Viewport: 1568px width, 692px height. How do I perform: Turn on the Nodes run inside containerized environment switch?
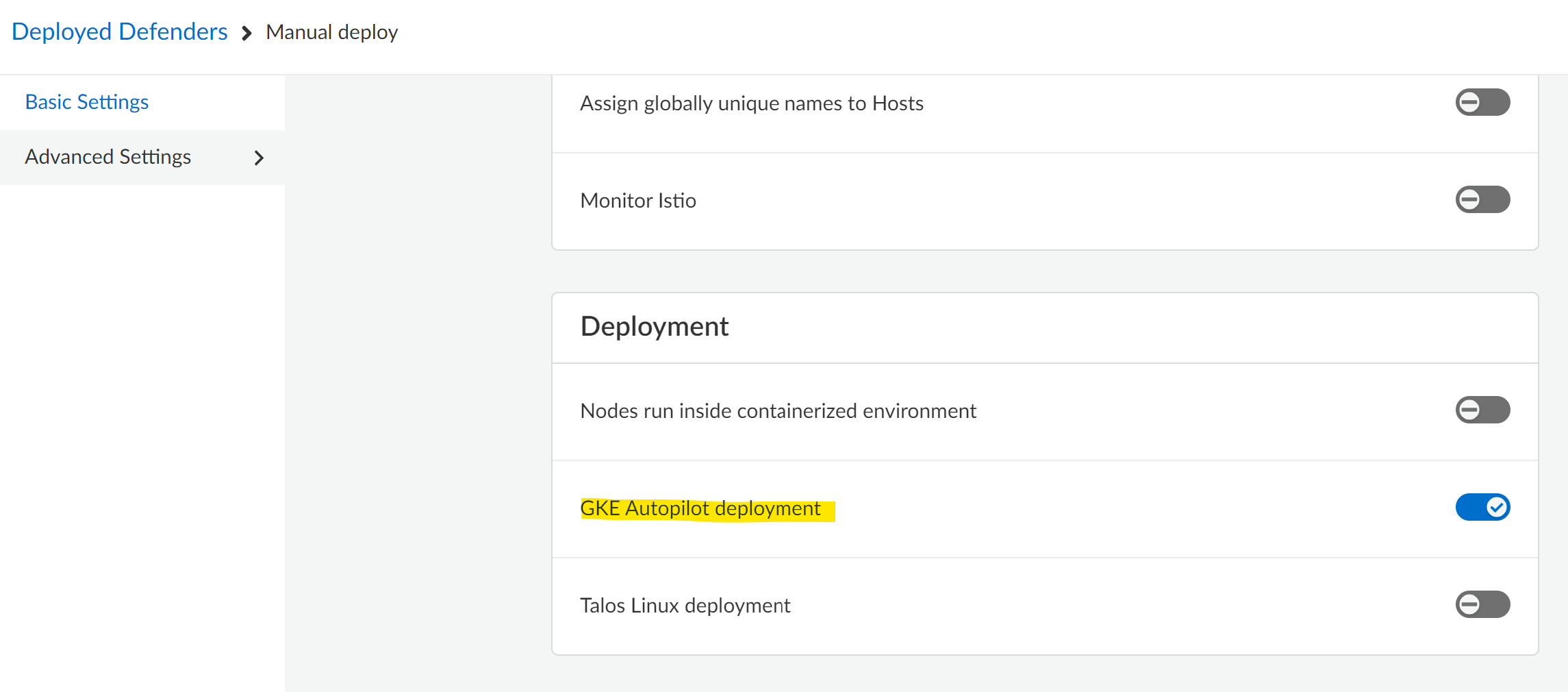(x=1482, y=410)
